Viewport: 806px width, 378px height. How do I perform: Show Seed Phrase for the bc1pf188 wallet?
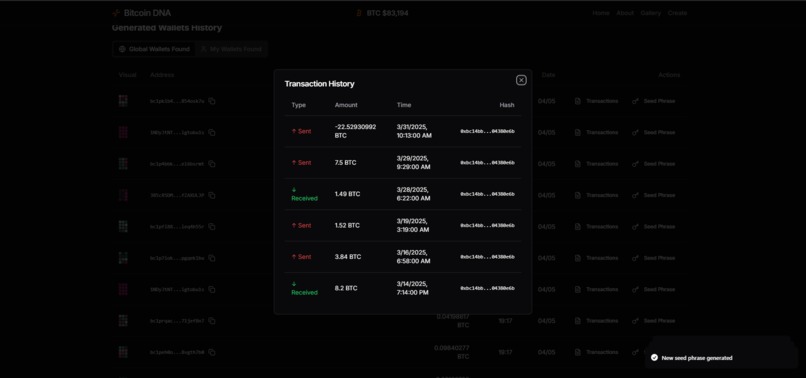[653, 227]
